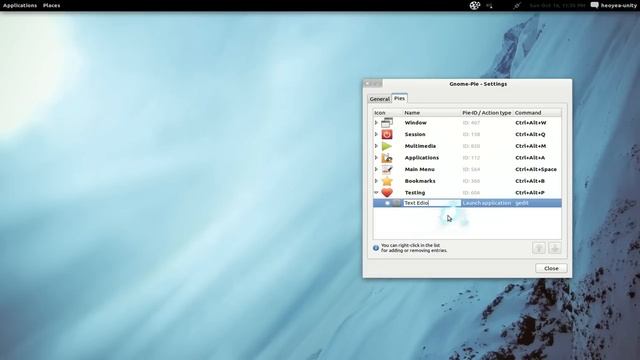640x360 pixels.
Task: Click the Applications pie icon
Action: [387, 158]
